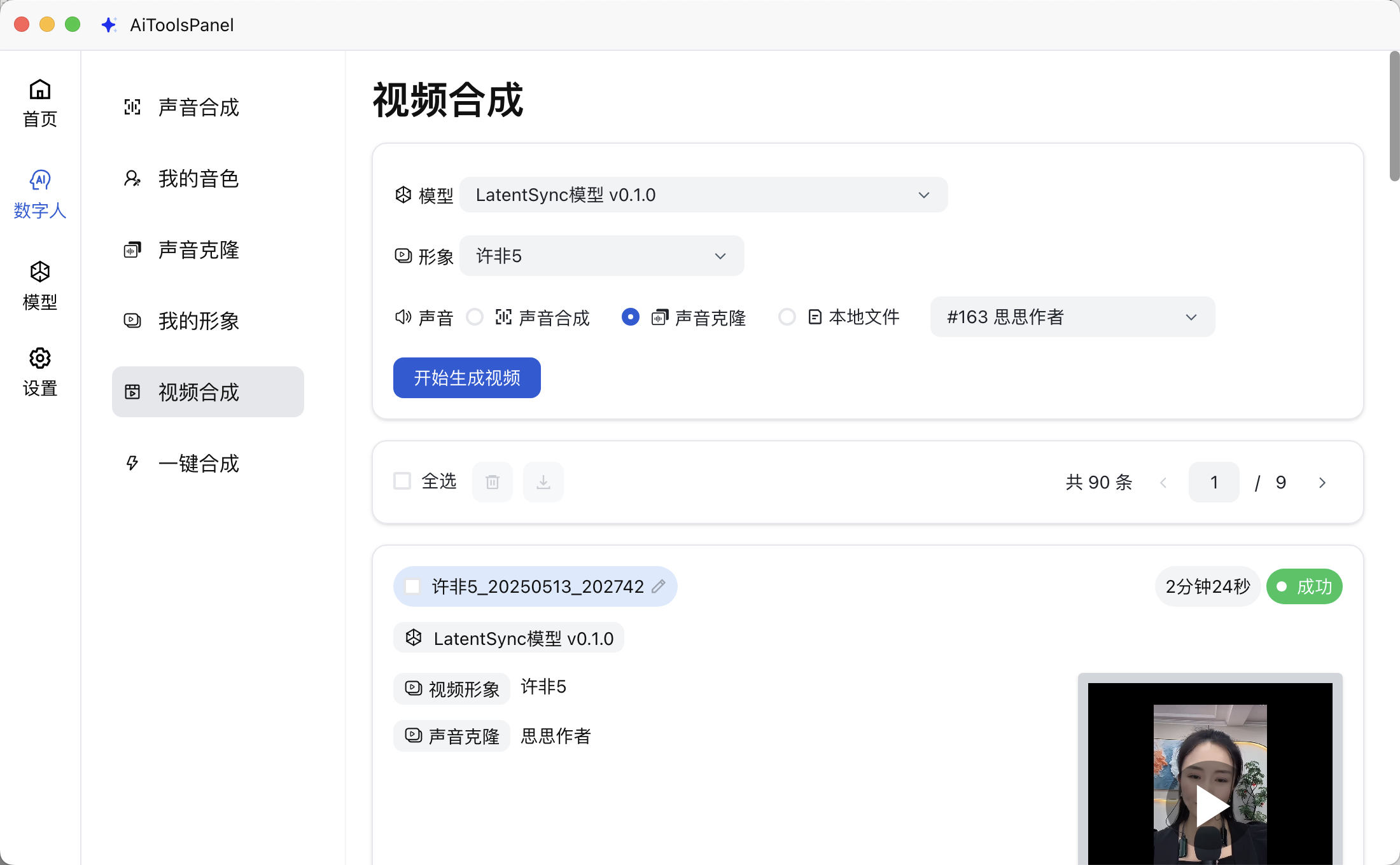Open the 模型 LatentSync dropdown
This screenshot has height=865, width=1400.
703,195
